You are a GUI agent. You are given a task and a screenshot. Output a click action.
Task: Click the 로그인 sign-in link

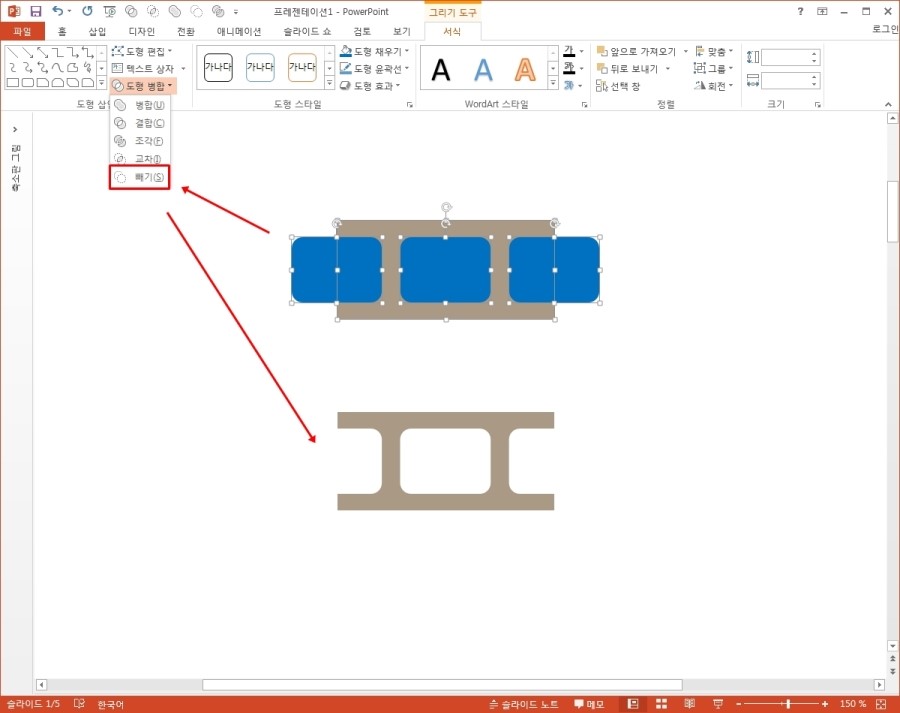[x=885, y=29]
